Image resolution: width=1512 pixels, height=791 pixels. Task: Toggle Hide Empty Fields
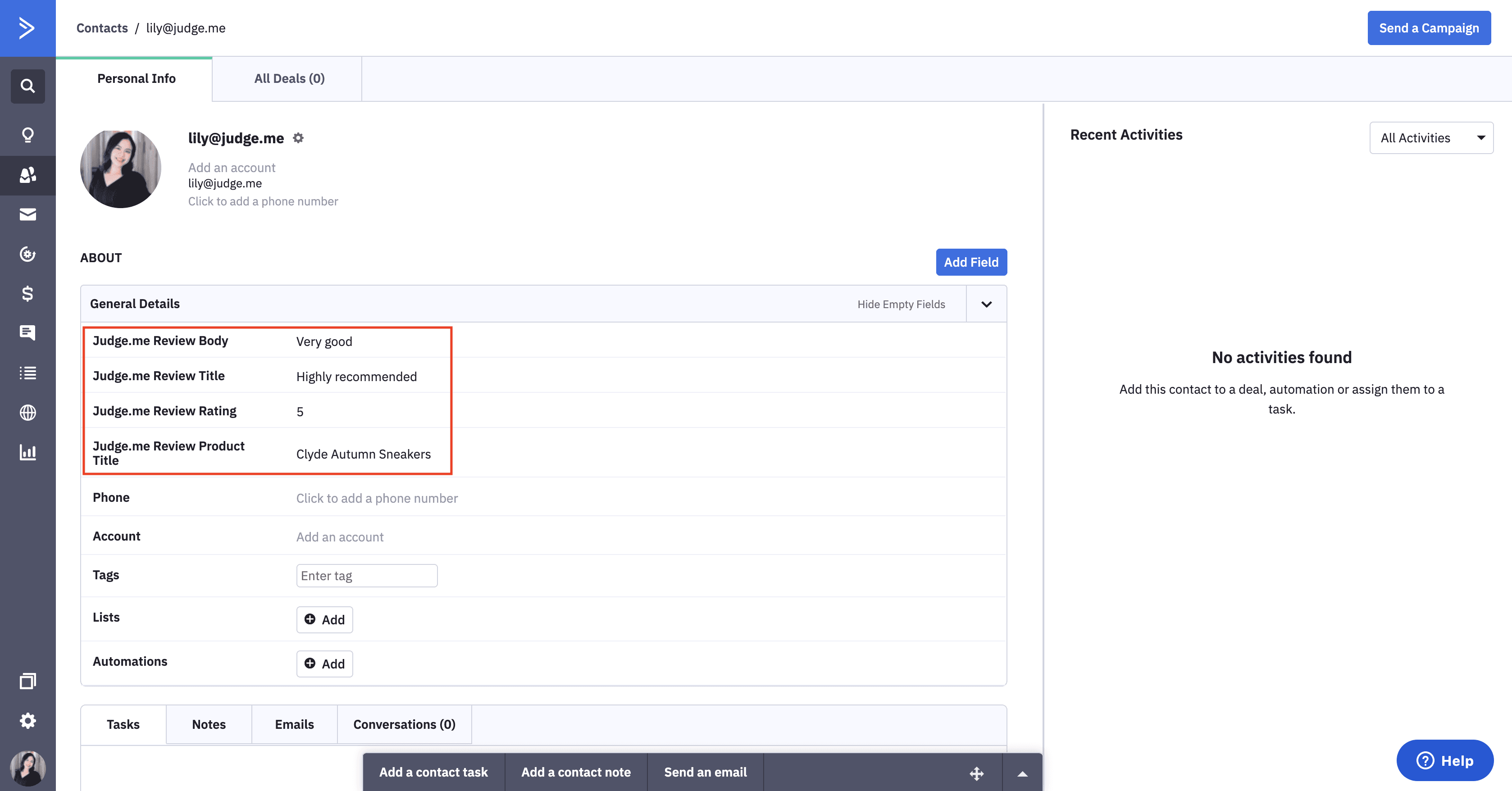click(x=901, y=304)
